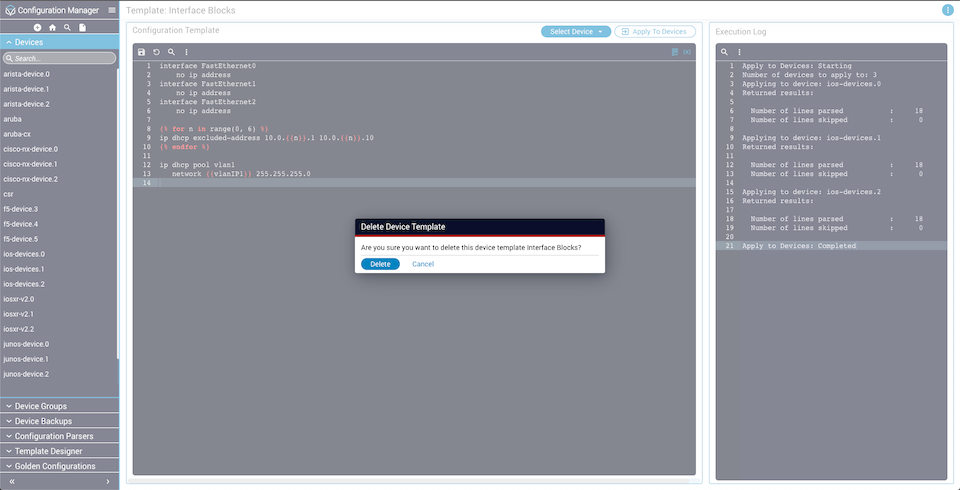
Task: Toggle the hamburger menu beside Configuration Manager
Action: (112, 10)
